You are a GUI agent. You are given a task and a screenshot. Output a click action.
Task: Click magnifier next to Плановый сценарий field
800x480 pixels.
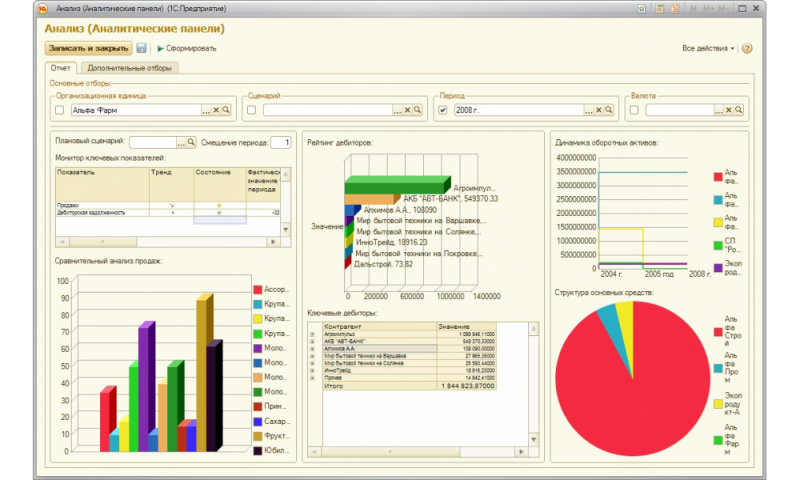[x=192, y=142]
